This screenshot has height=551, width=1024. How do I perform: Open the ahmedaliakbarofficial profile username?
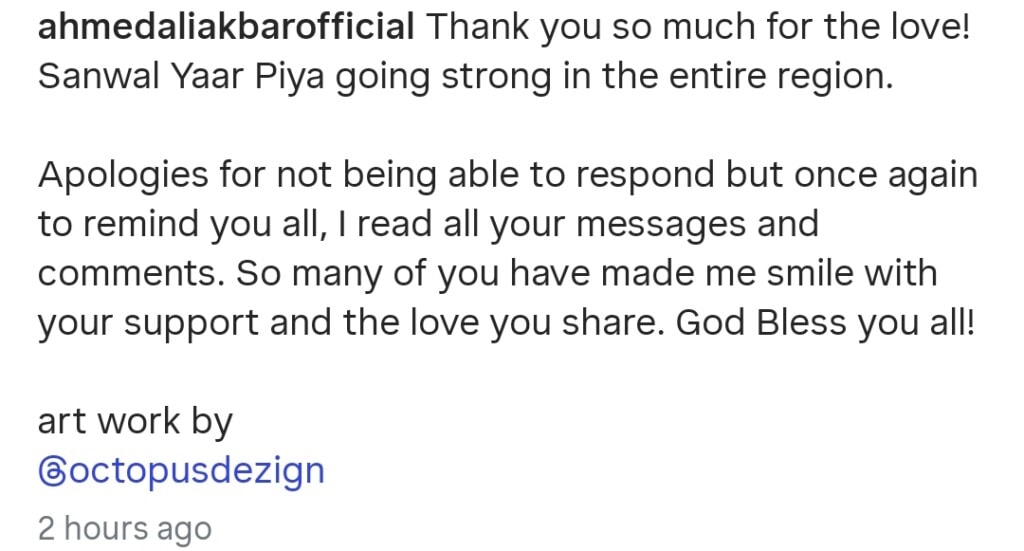[225, 27]
